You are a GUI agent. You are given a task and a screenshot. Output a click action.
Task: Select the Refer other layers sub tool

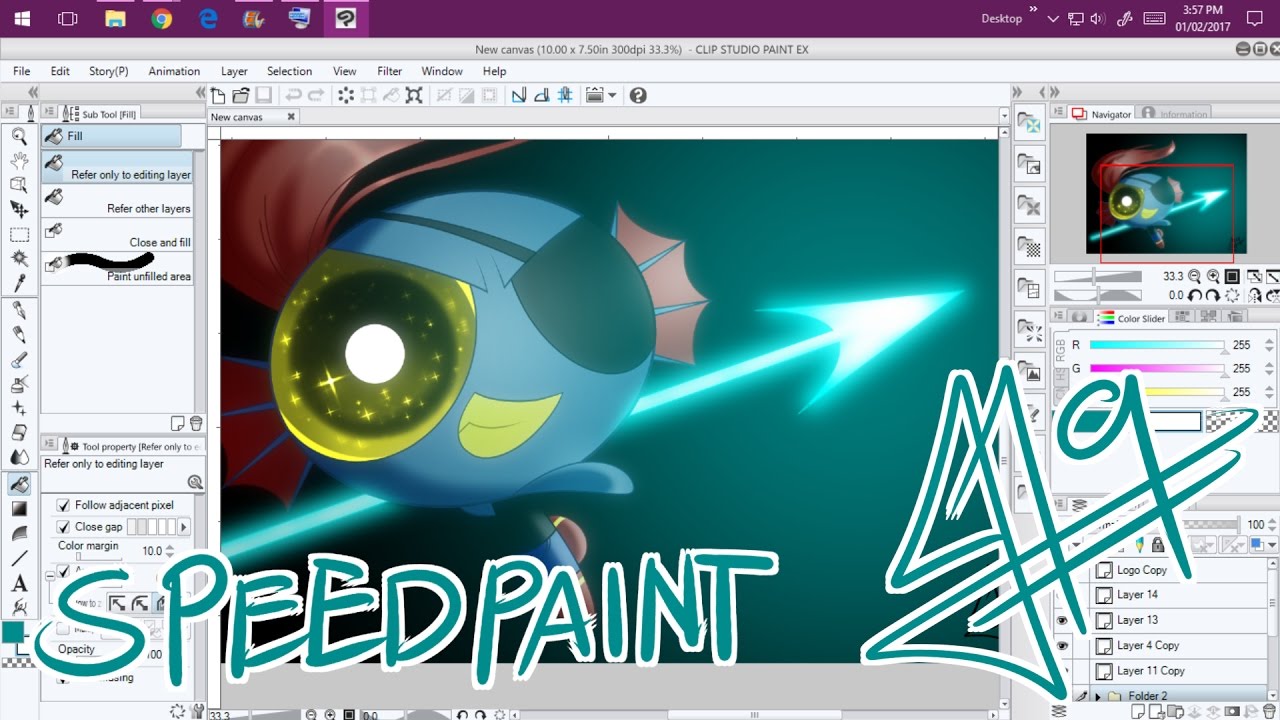(x=117, y=200)
